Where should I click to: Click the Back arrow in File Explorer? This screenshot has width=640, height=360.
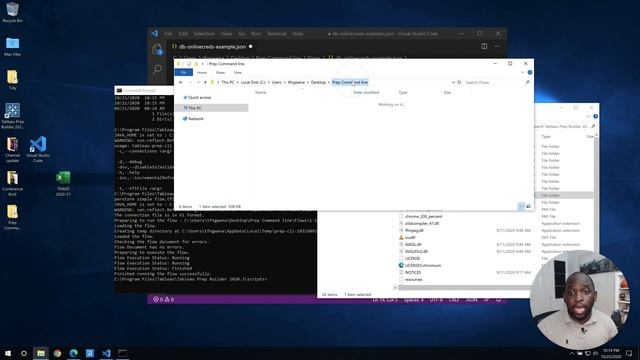(181, 82)
